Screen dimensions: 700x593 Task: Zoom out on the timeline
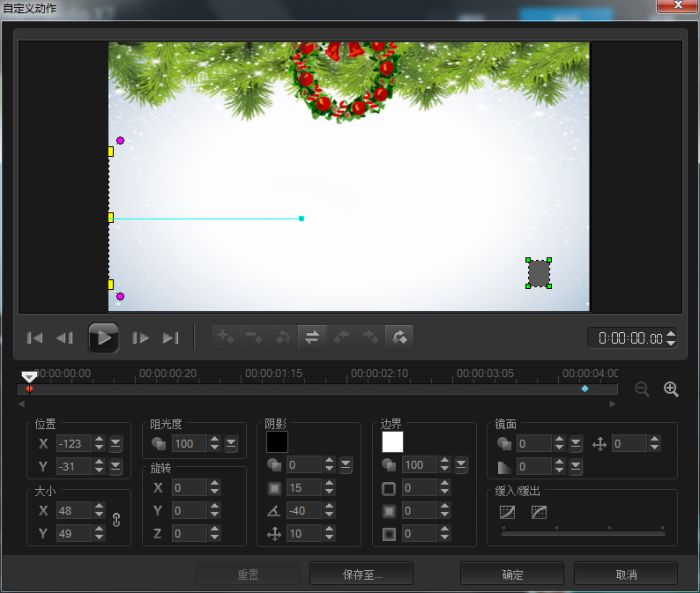[x=642, y=389]
